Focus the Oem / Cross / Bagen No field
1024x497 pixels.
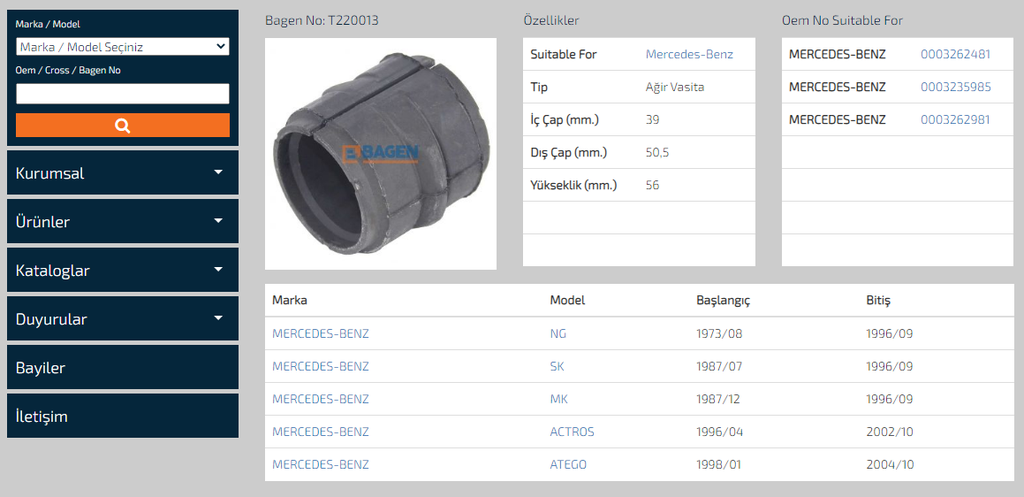pos(123,93)
